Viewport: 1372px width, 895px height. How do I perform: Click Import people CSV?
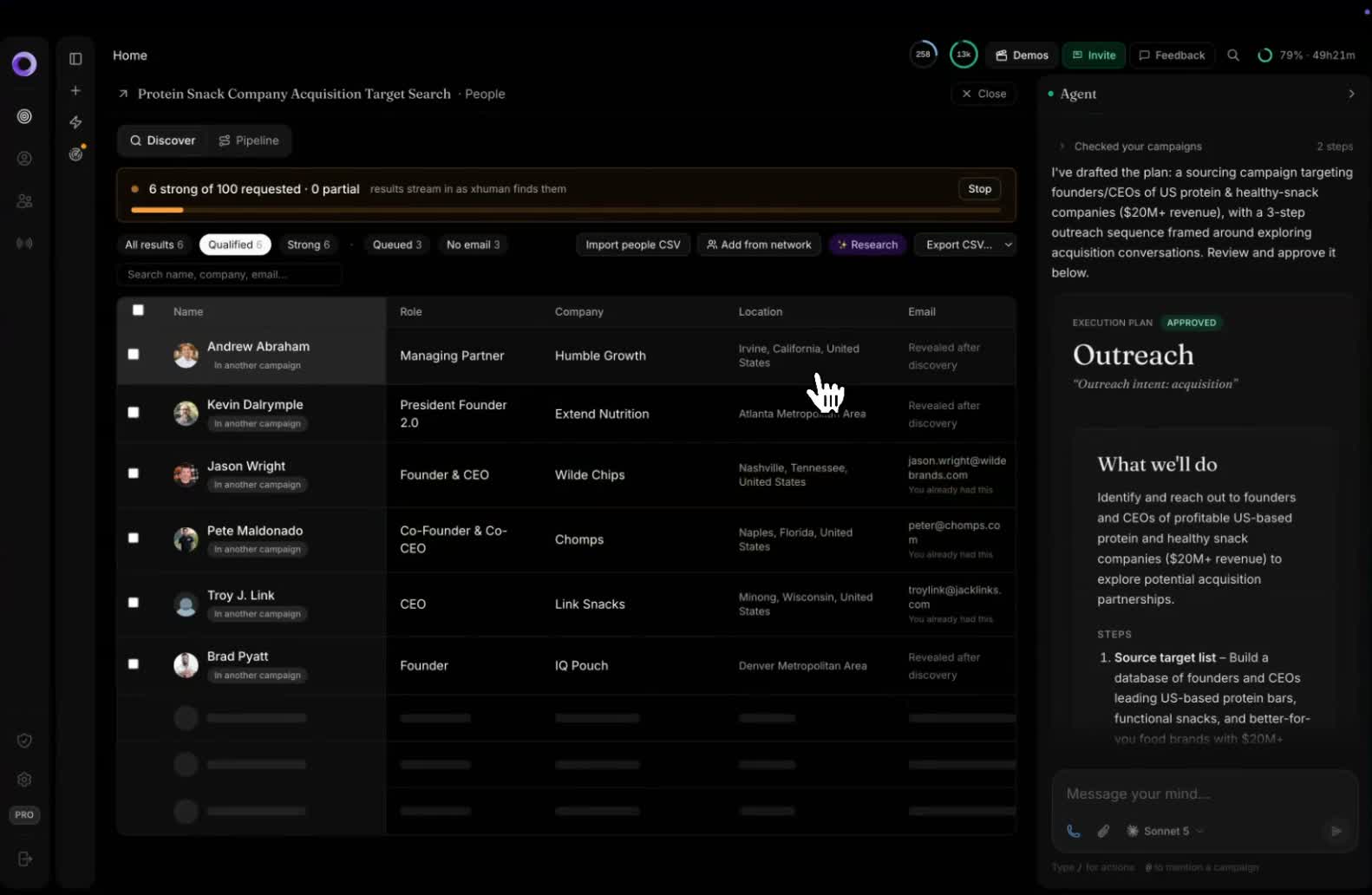[x=633, y=245]
